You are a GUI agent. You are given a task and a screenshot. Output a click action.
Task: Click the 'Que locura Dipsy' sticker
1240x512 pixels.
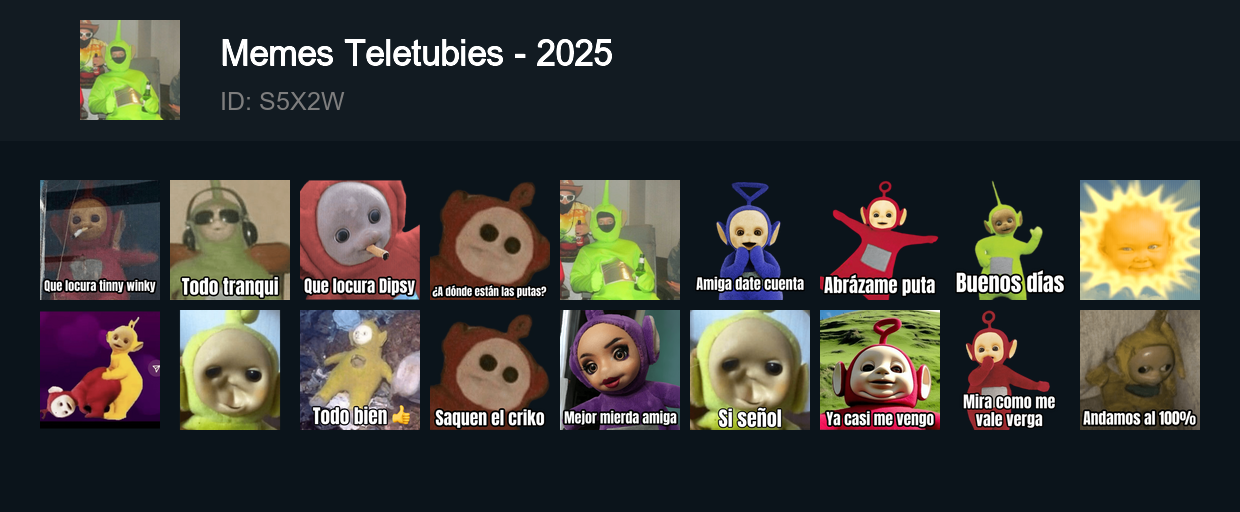tap(360, 240)
